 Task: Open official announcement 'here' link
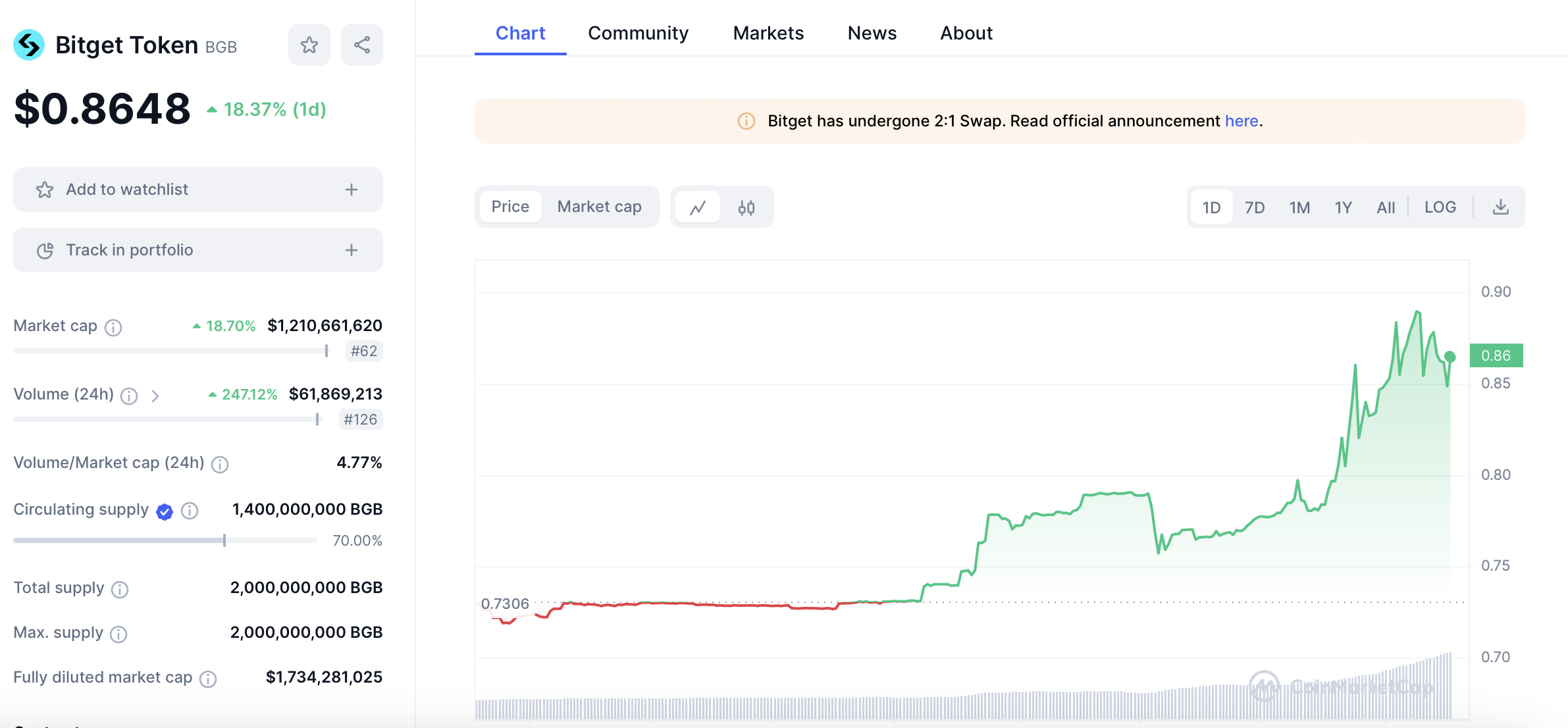(1241, 121)
